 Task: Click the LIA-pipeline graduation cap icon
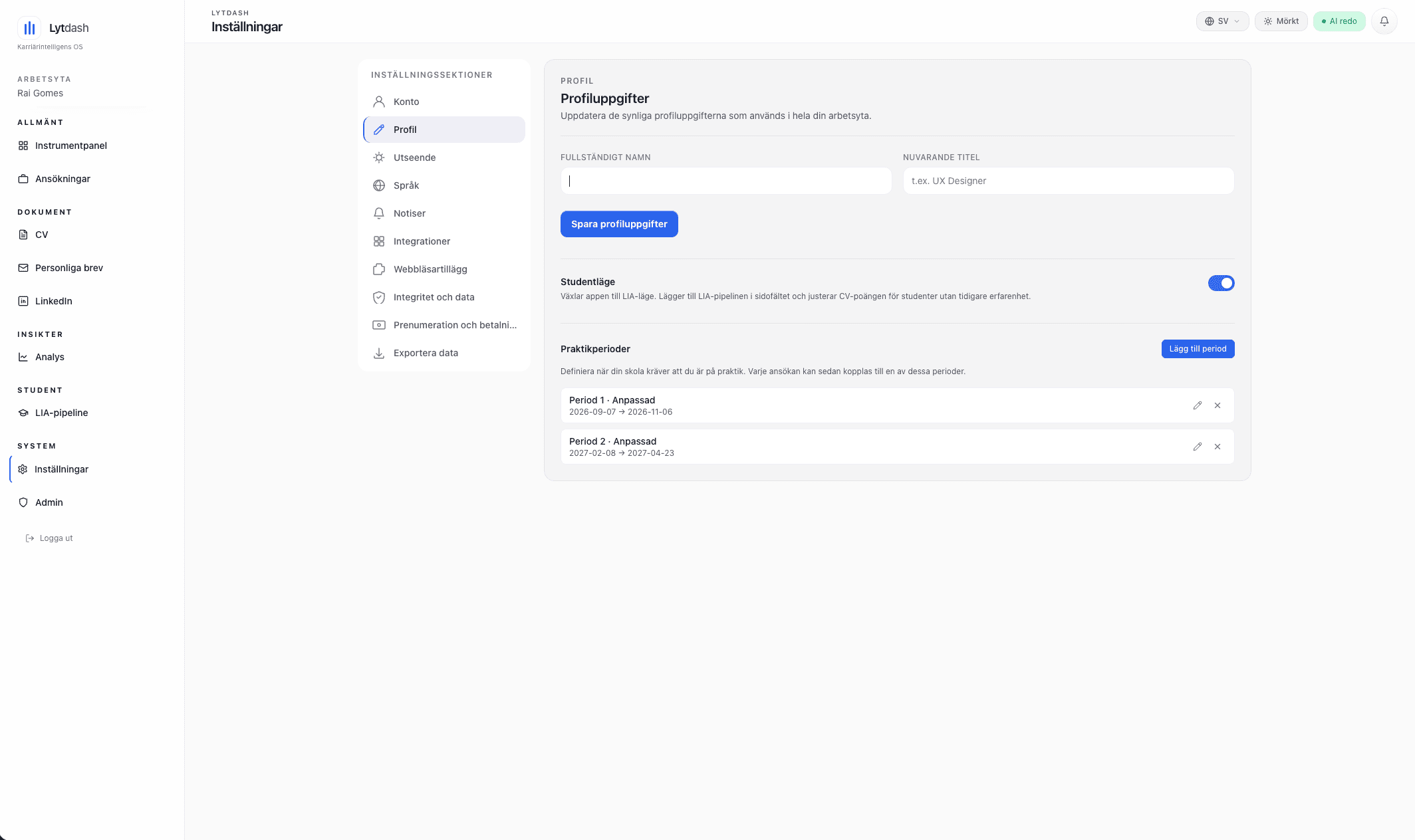coord(23,413)
